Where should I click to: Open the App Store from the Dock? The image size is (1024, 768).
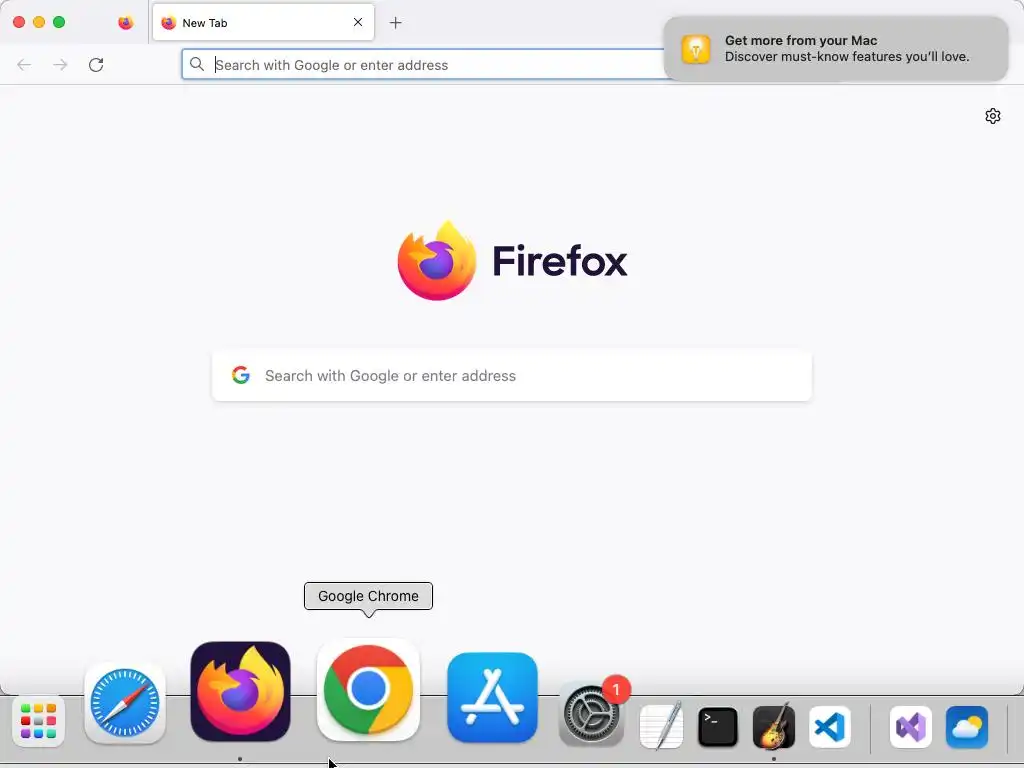(x=492, y=697)
